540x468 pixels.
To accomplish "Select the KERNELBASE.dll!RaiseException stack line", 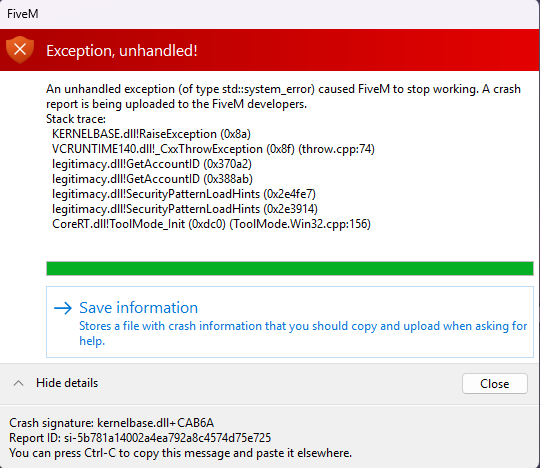I will [151, 134].
